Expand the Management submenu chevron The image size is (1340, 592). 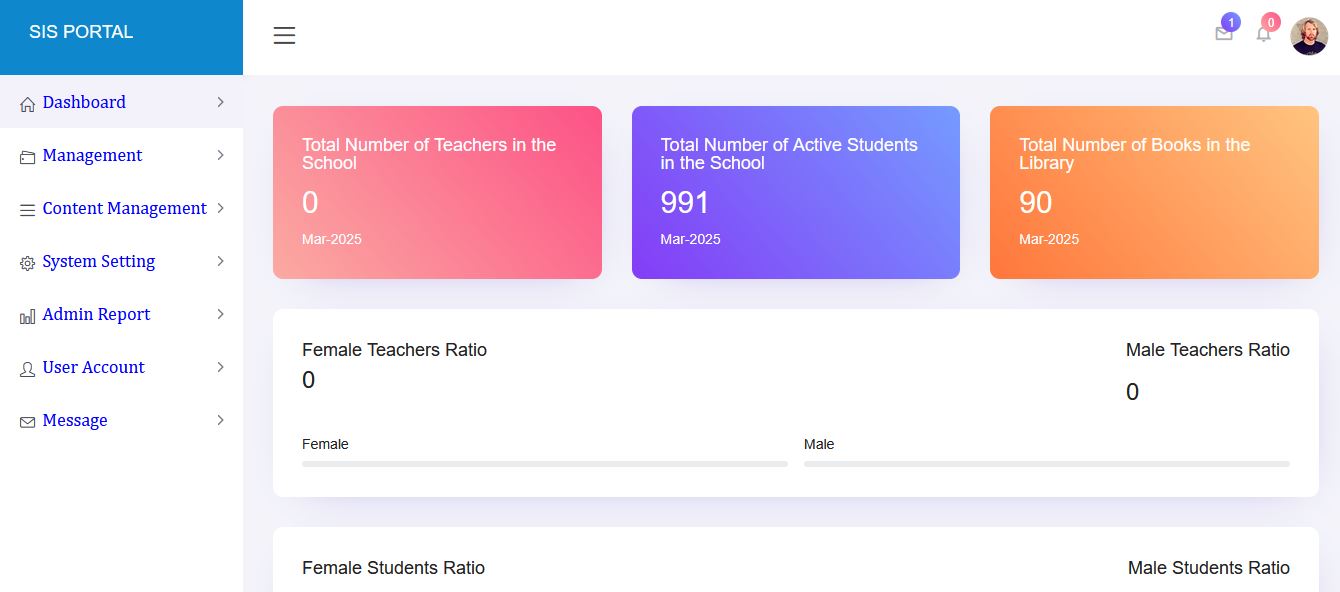pos(220,155)
